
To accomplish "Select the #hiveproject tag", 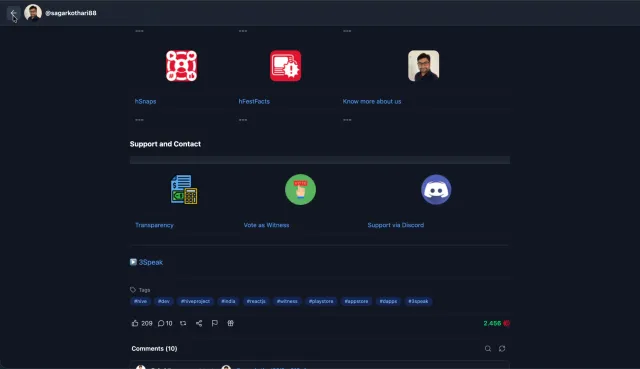I will pos(195,301).
